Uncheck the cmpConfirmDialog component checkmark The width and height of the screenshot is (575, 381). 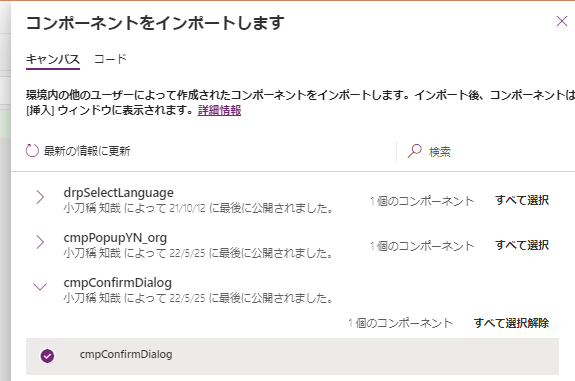[47, 356]
